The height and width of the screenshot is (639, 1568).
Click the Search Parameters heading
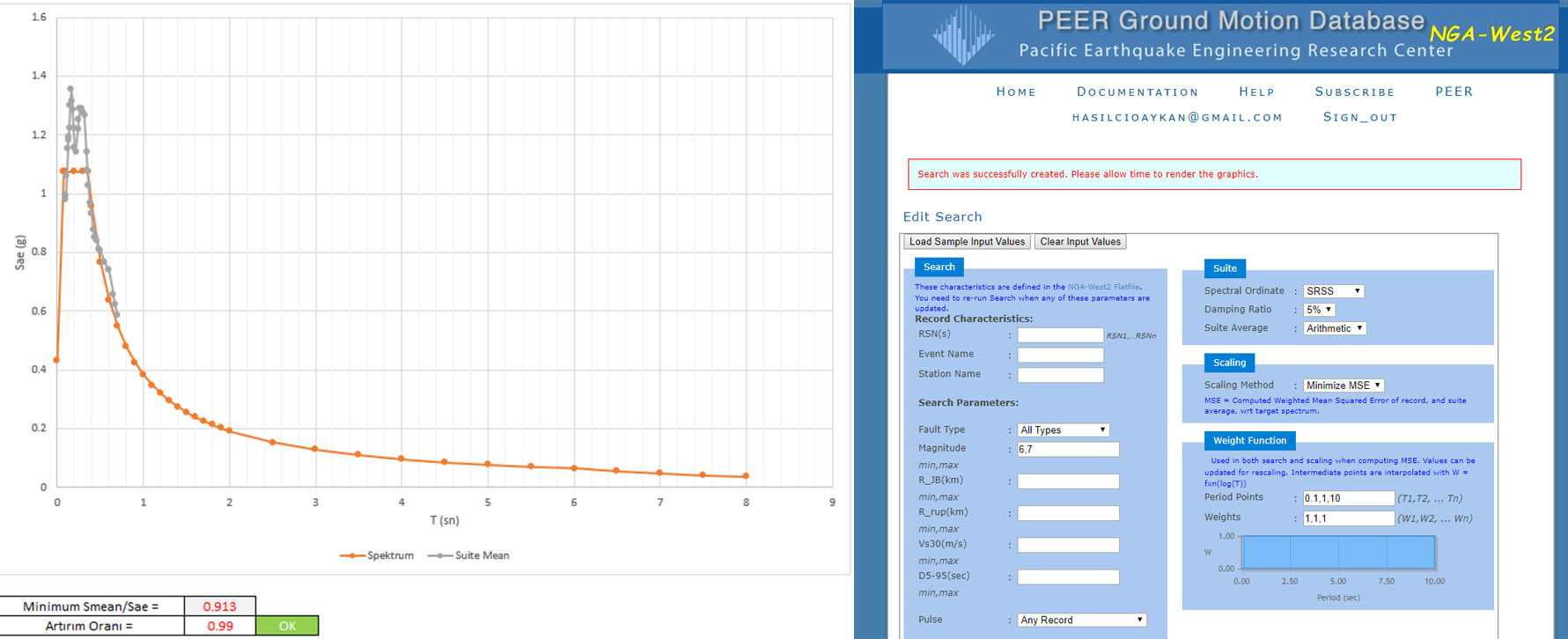(x=968, y=402)
